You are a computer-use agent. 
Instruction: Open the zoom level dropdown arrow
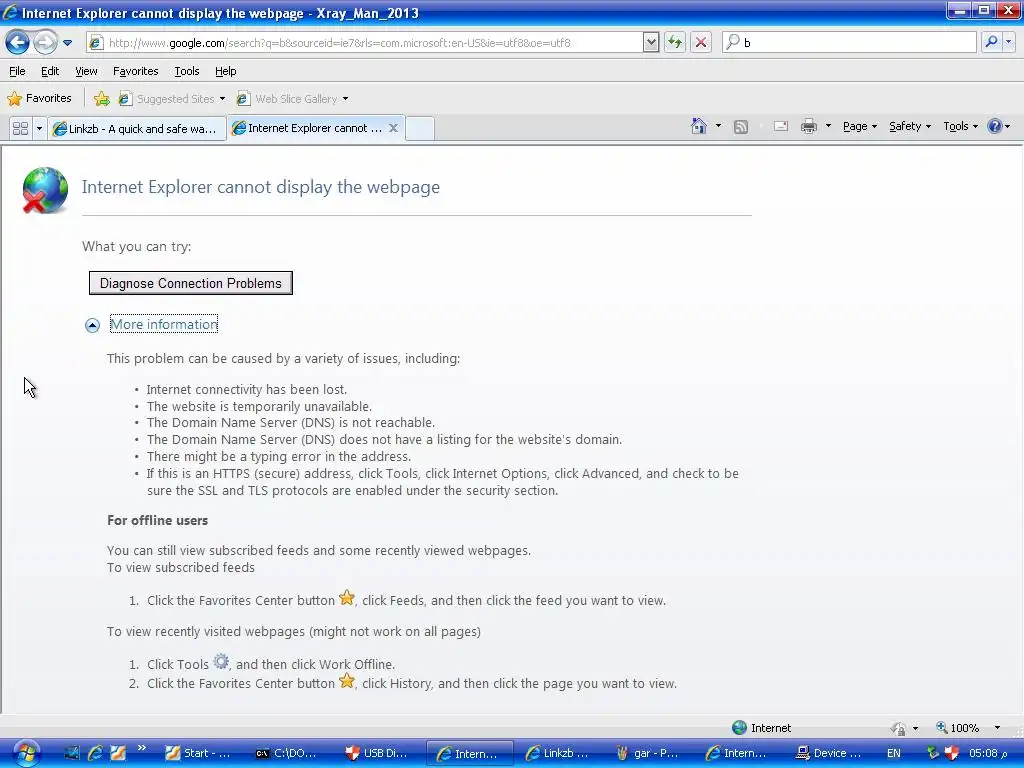[x=997, y=728]
